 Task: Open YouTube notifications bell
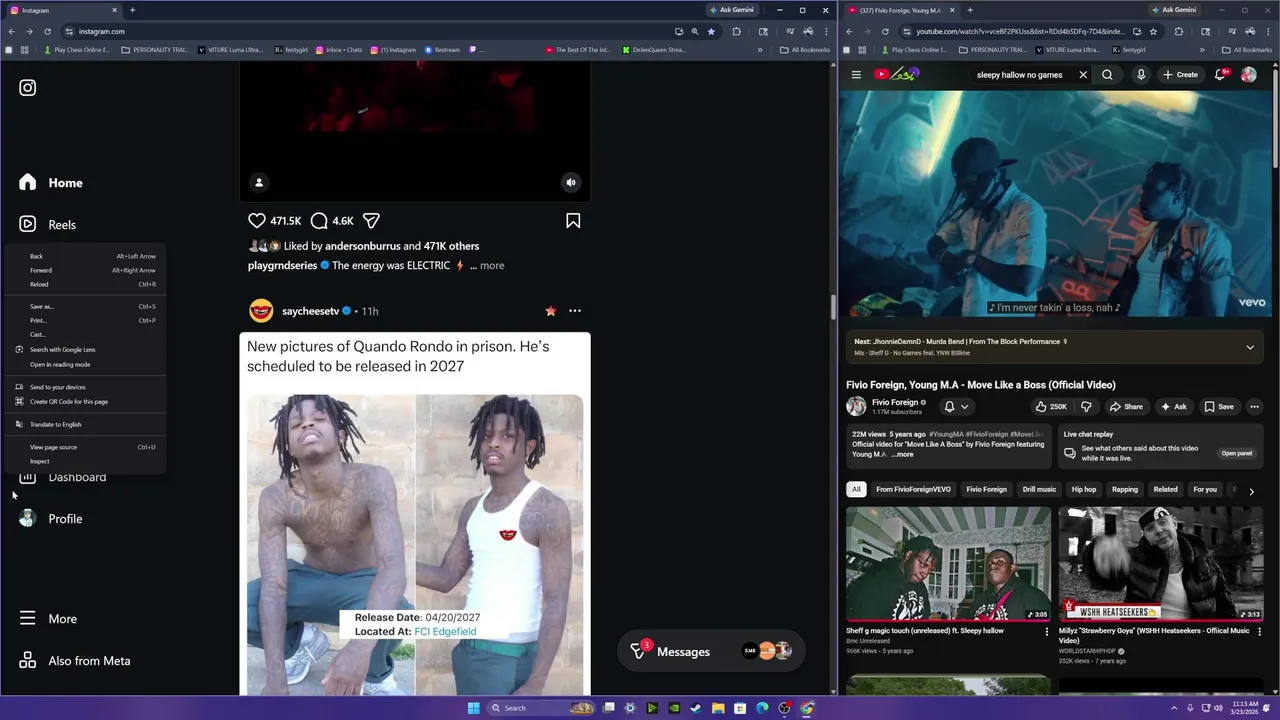pyautogui.click(x=1221, y=75)
